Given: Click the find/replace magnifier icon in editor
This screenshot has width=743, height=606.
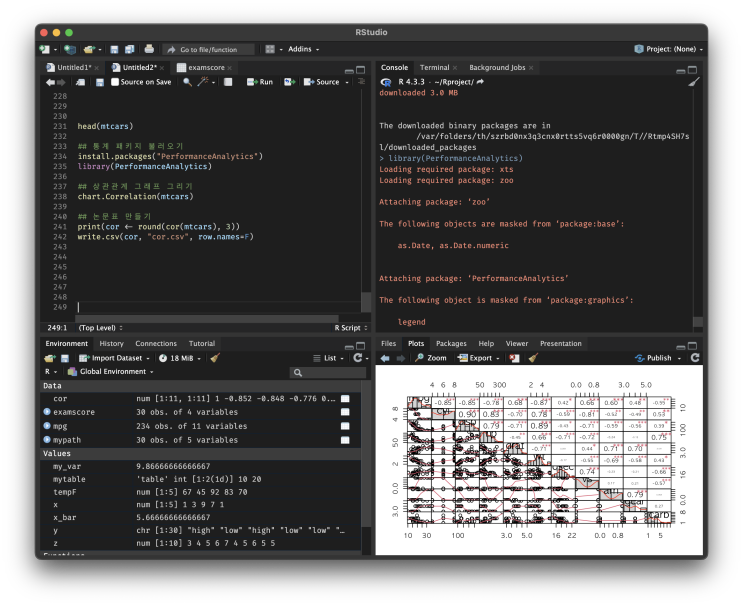Looking at the screenshot, I should (187, 82).
